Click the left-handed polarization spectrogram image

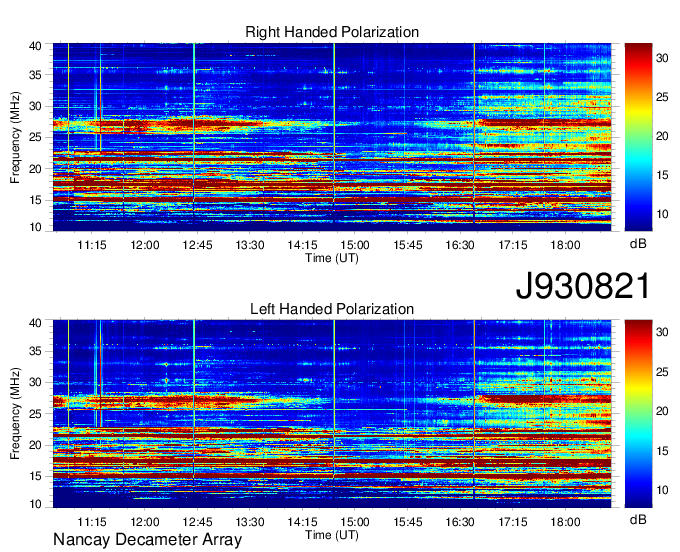332,413
